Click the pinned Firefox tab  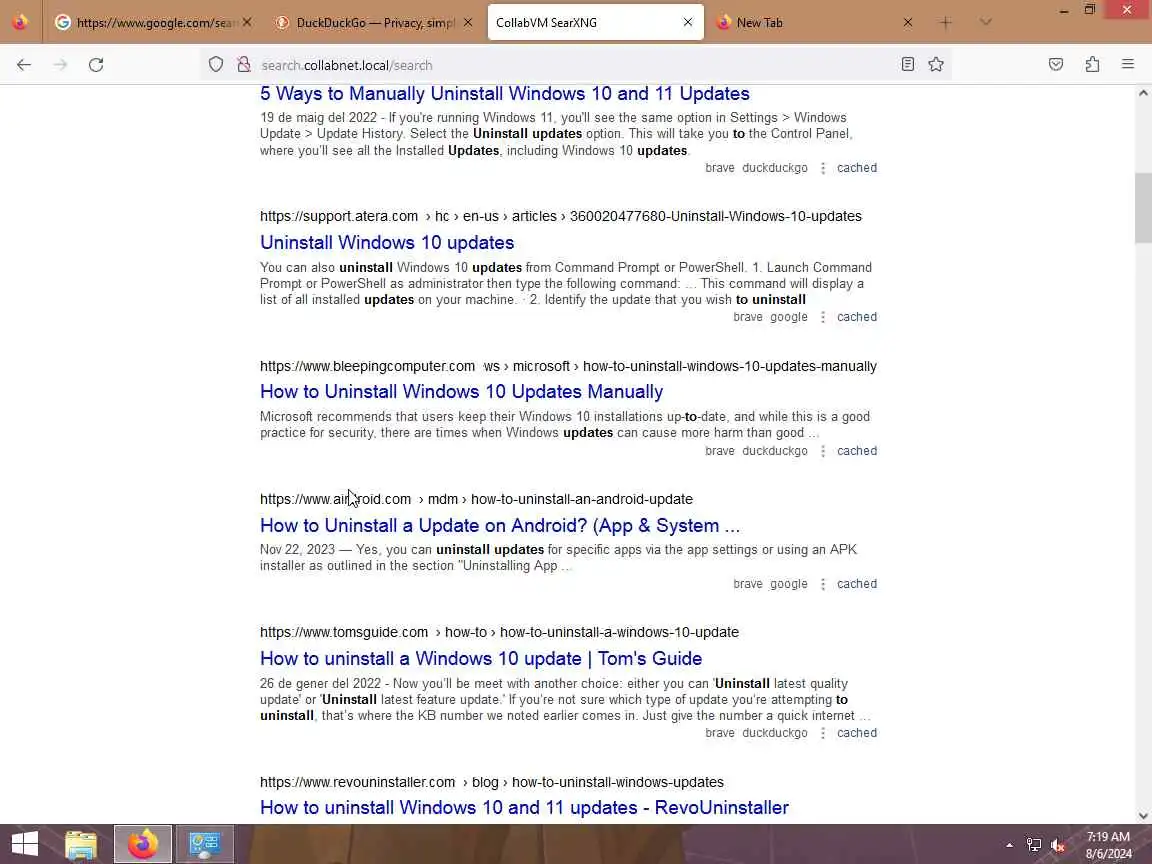click(x=21, y=23)
